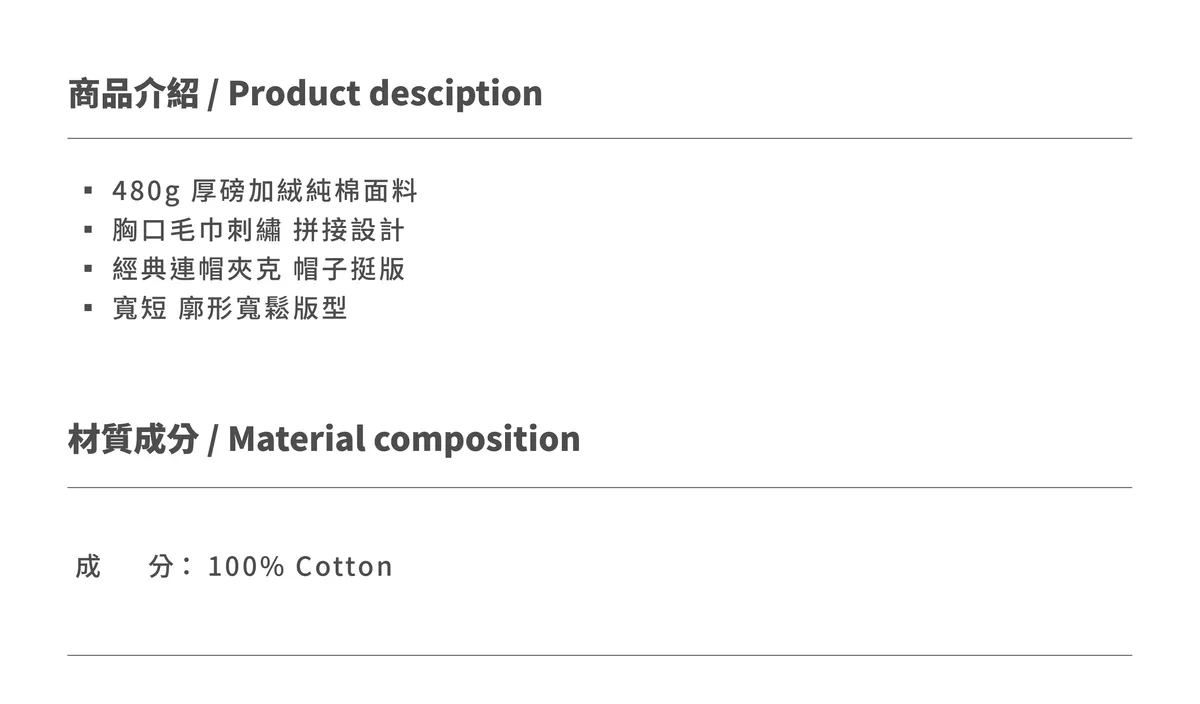The image size is (1200, 704).
Task: Click the 厚磅加絨純棉面料 fabric description
Action: point(304,190)
